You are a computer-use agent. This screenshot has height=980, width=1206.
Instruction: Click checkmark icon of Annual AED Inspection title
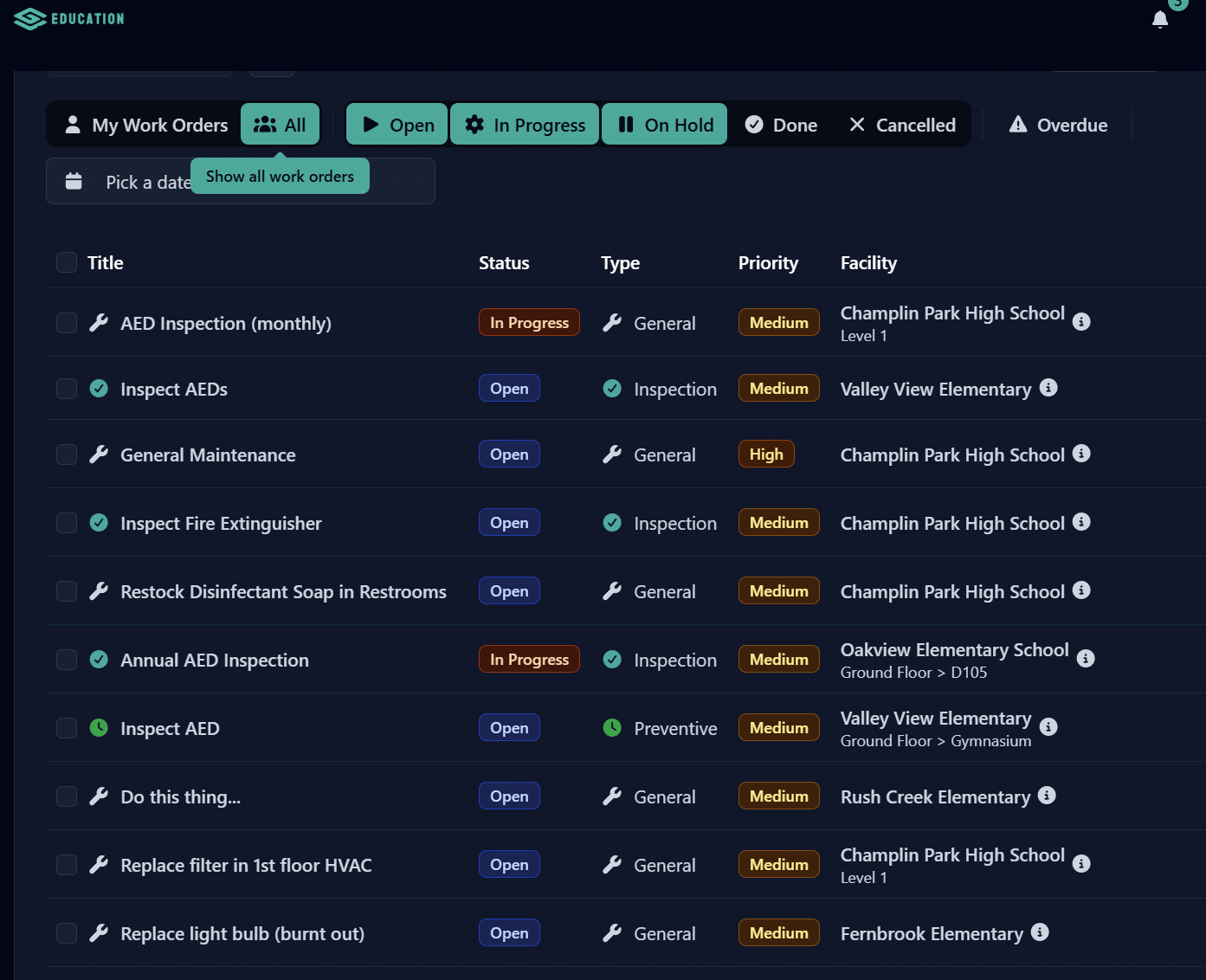coord(99,660)
